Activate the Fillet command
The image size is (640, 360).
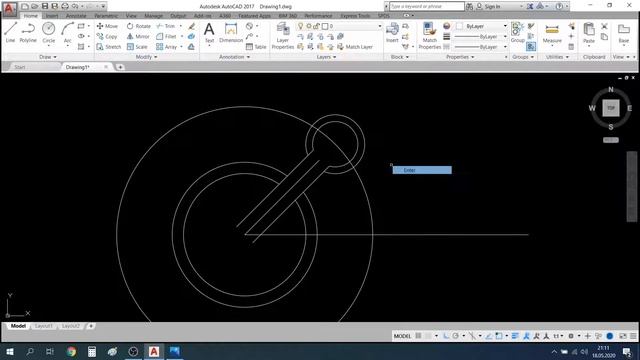tap(166, 36)
